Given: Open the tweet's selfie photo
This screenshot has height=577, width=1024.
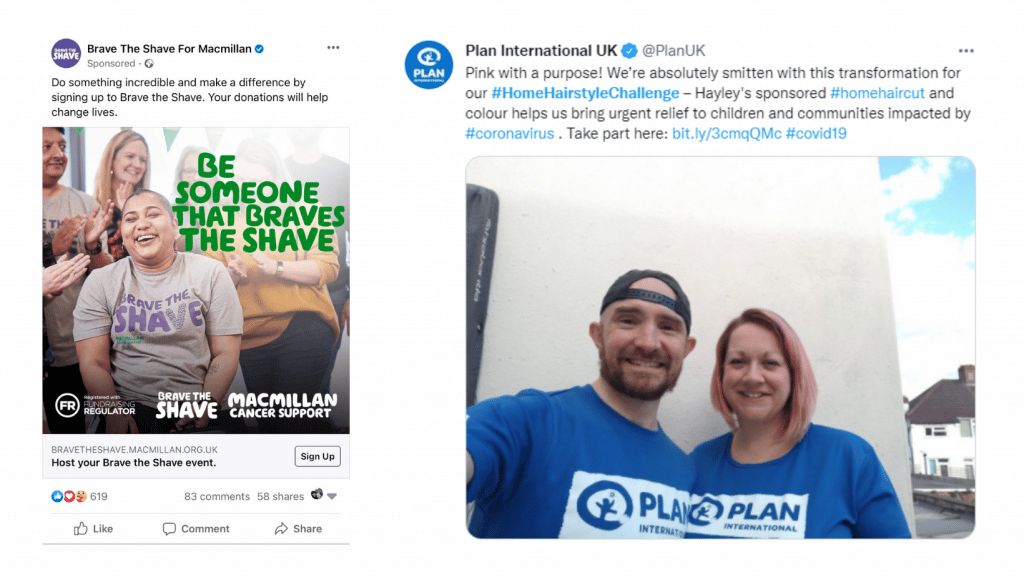Looking at the screenshot, I should tap(720, 347).
